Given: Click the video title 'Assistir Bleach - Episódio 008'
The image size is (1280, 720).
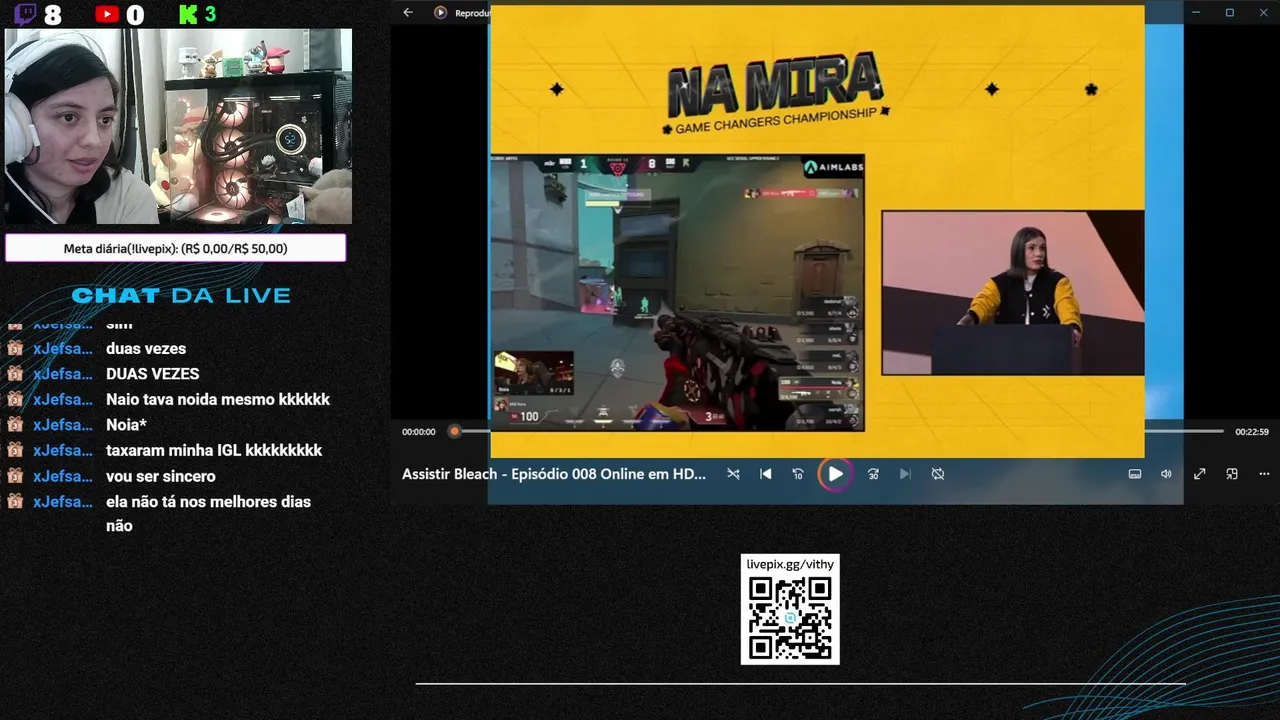Looking at the screenshot, I should (554, 474).
